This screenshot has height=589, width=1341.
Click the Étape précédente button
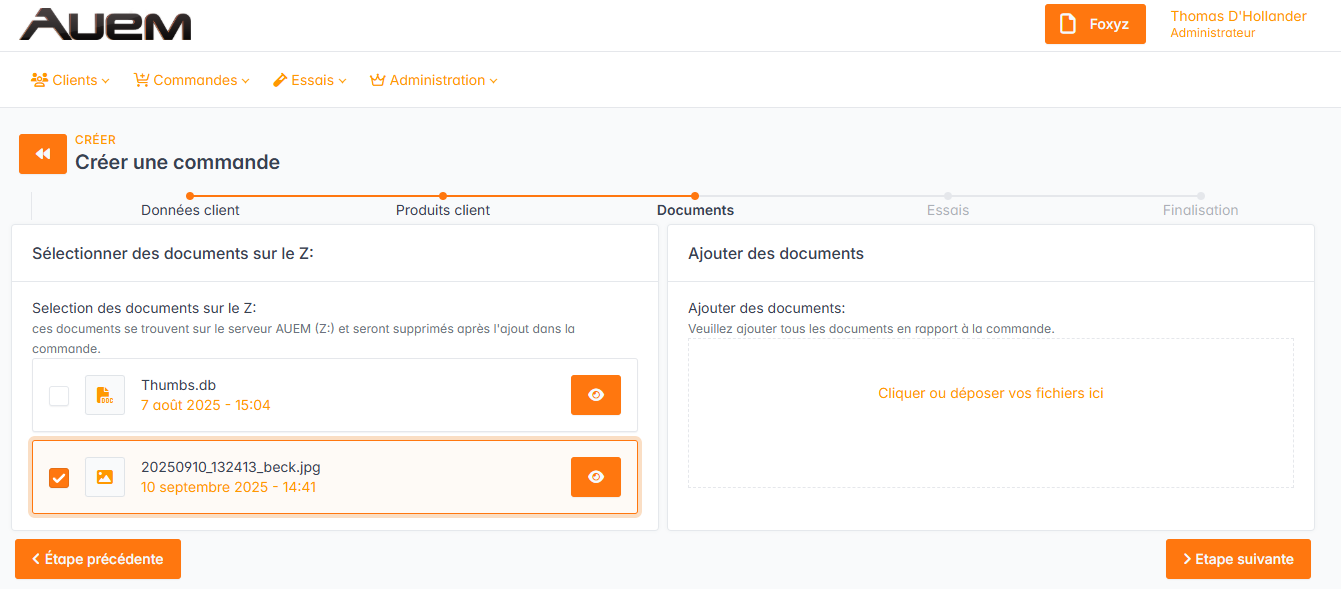coord(98,559)
